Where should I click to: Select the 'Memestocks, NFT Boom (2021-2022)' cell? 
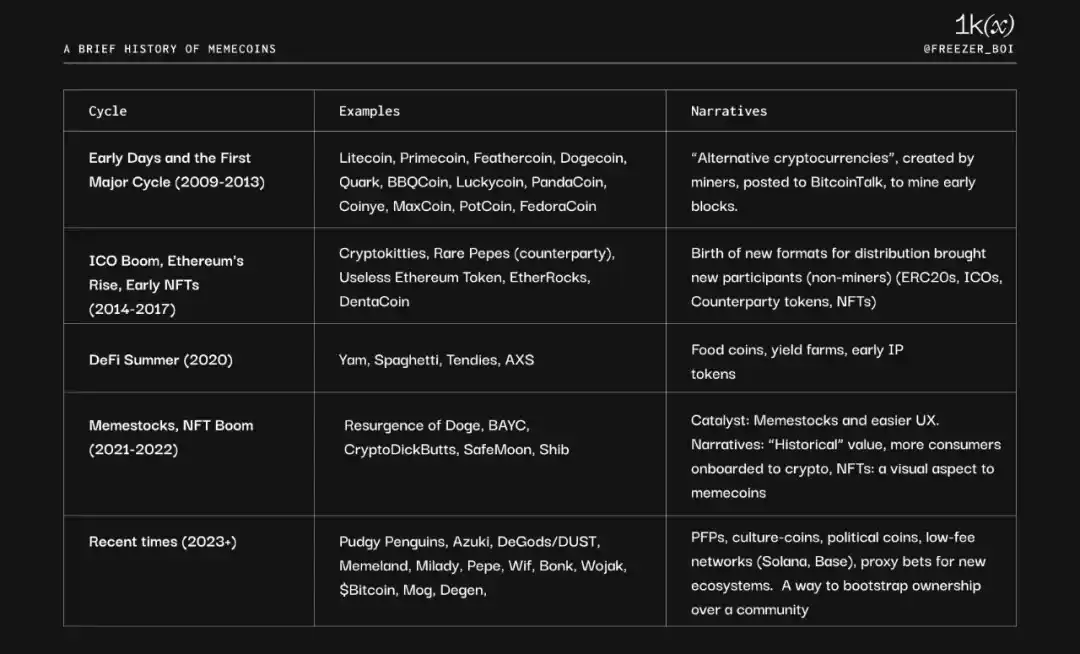(x=171, y=437)
